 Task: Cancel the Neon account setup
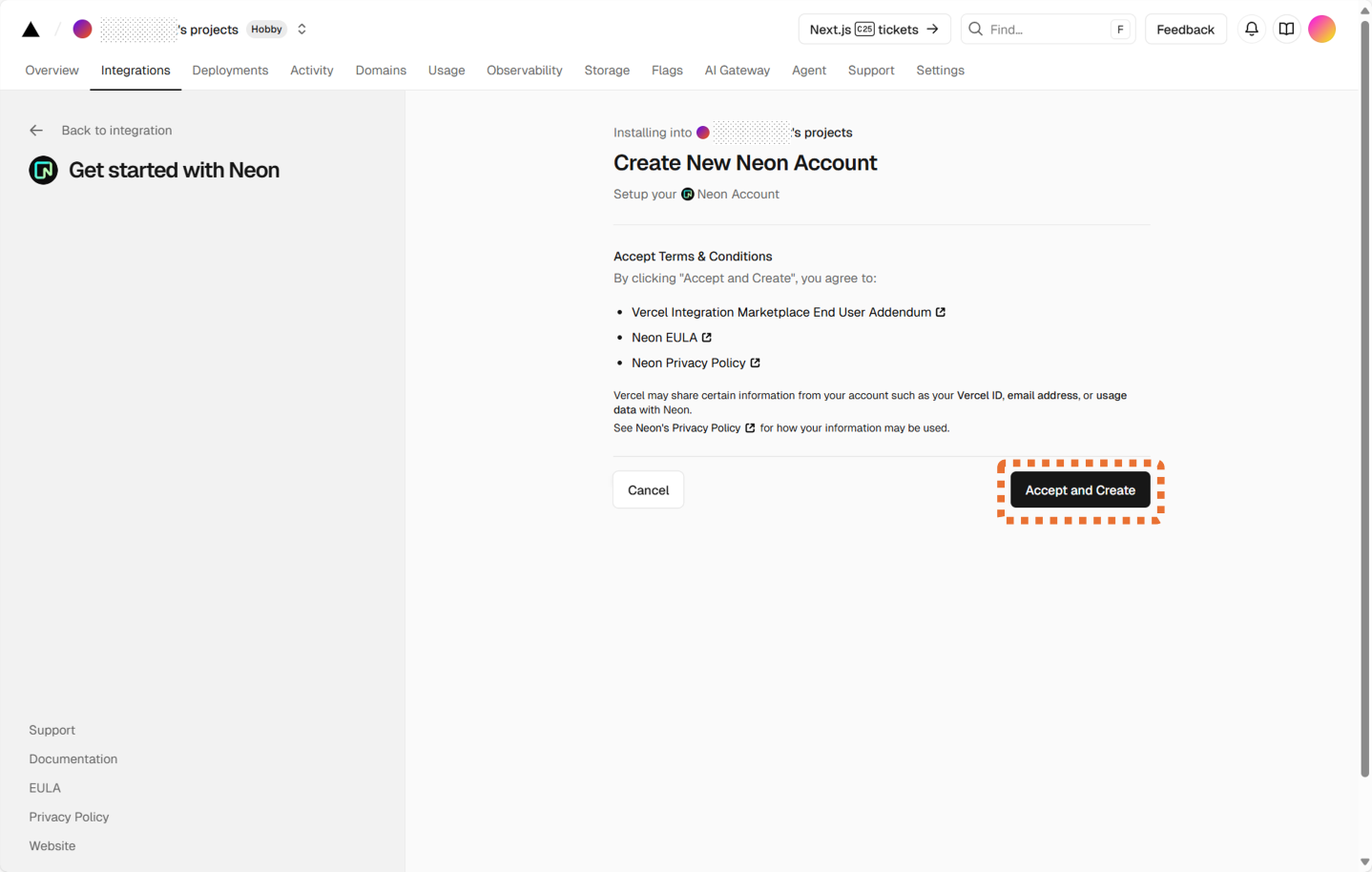point(648,490)
